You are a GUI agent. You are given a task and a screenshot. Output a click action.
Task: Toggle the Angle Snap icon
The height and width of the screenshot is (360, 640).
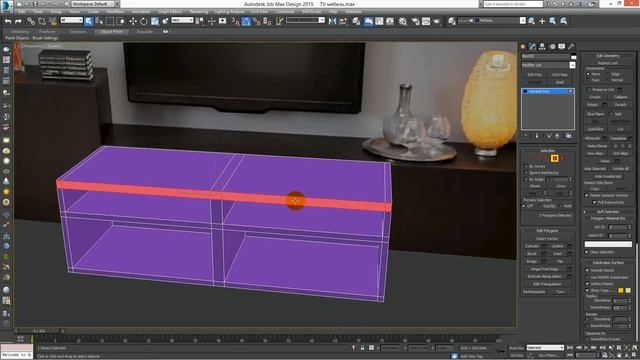(x=246, y=21)
